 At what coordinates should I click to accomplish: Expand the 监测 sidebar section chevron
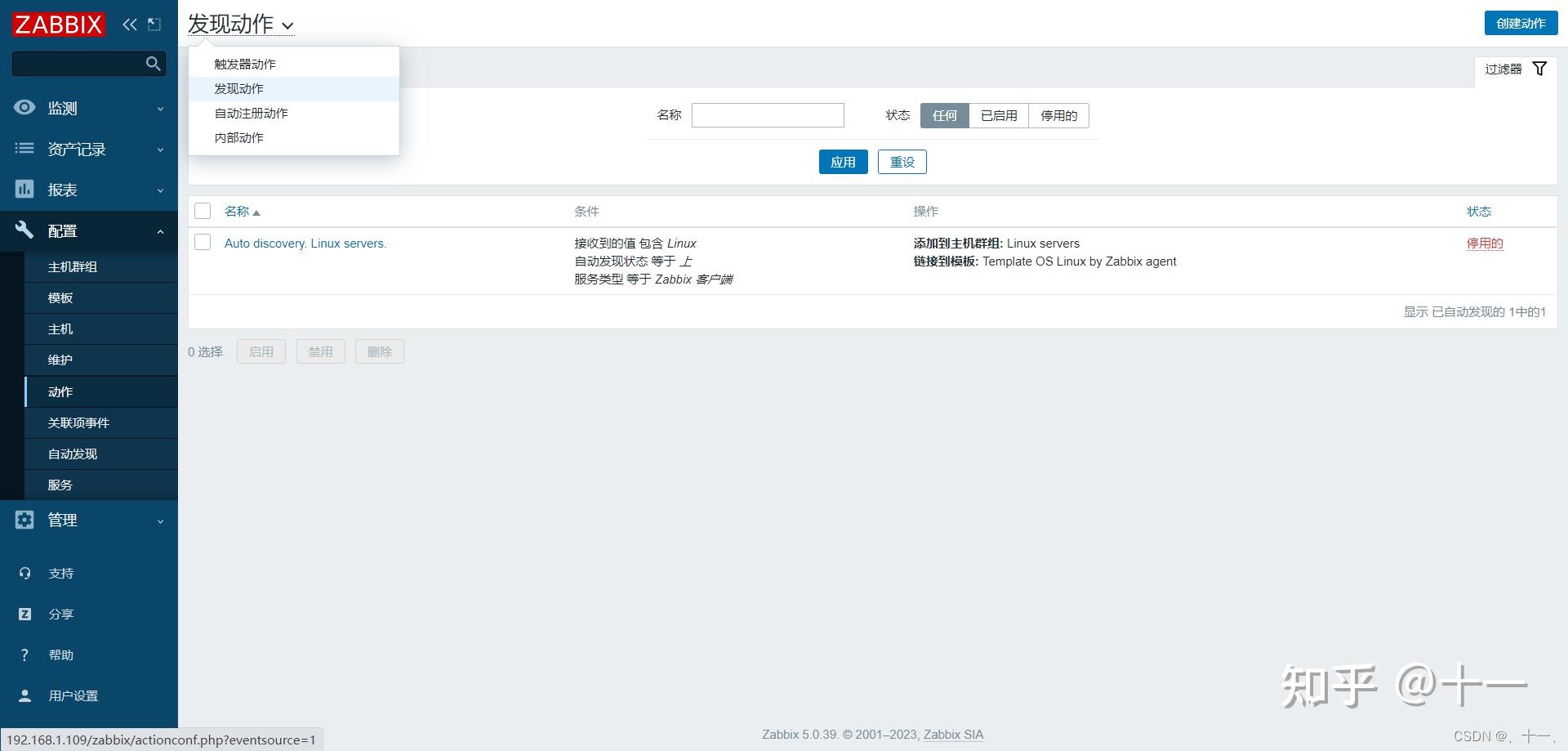tap(160, 108)
